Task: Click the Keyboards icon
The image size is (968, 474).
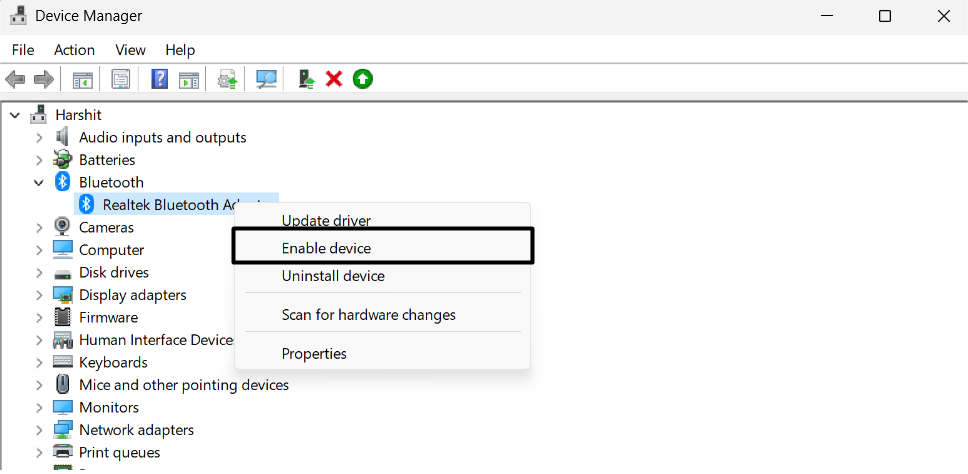Action: pyautogui.click(x=62, y=362)
